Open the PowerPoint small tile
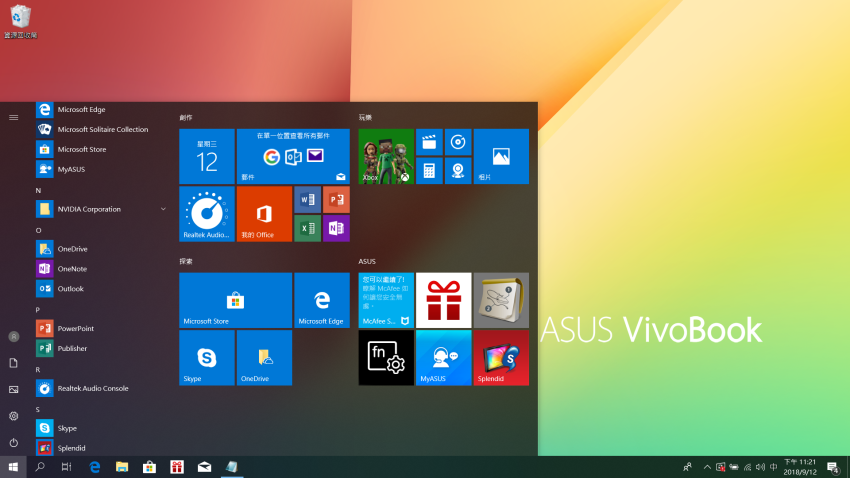 coord(336,200)
